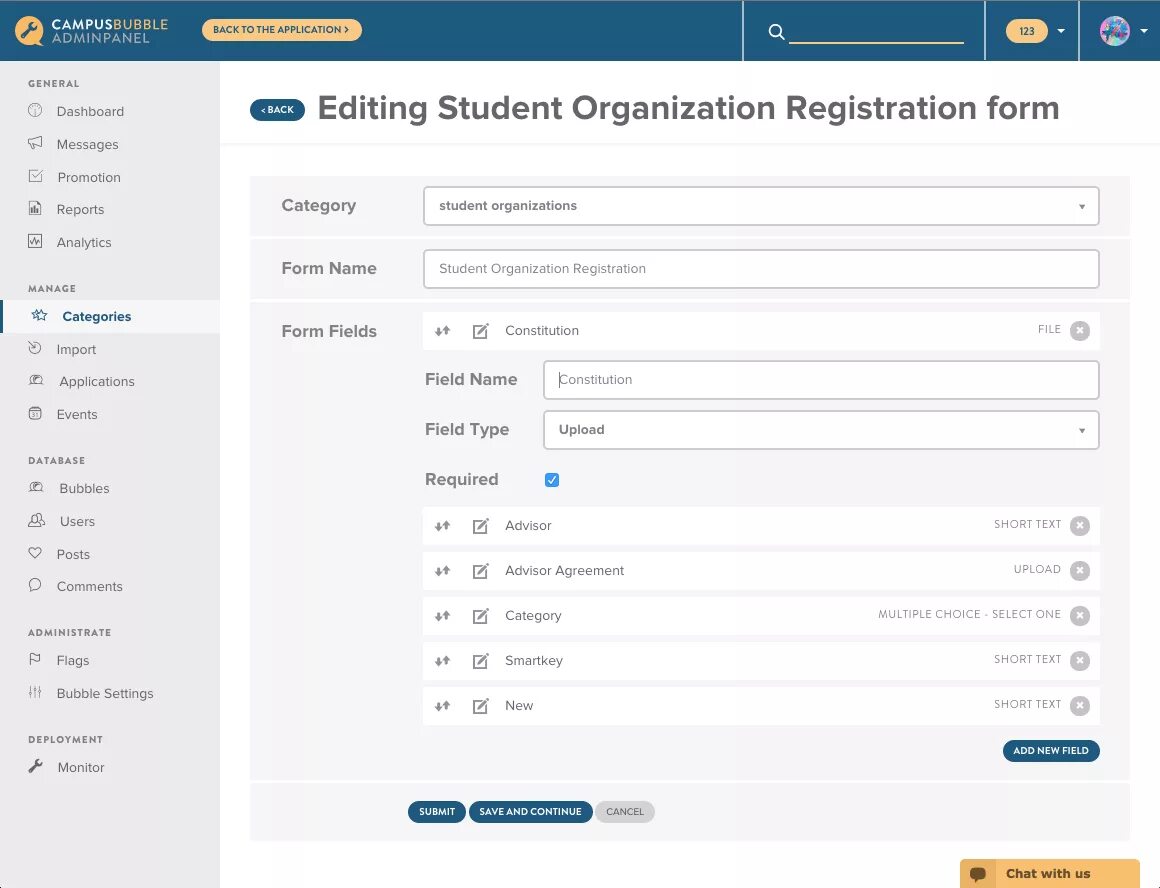This screenshot has height=888, width=1160.
Task: Remove the Category form field
Action: [x=1079, y=616]
